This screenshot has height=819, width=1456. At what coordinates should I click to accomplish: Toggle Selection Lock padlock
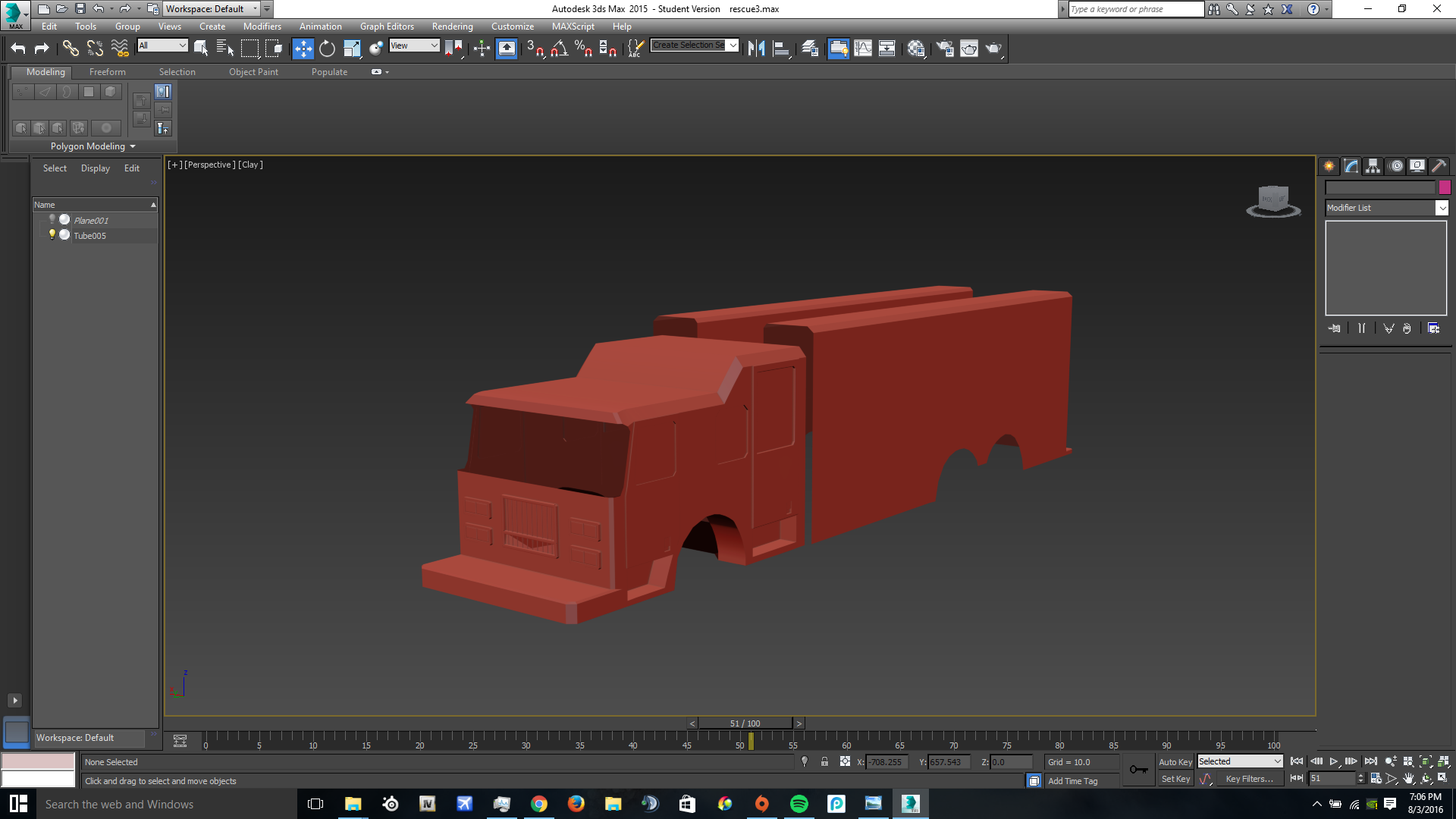click(x=824, y=761)
